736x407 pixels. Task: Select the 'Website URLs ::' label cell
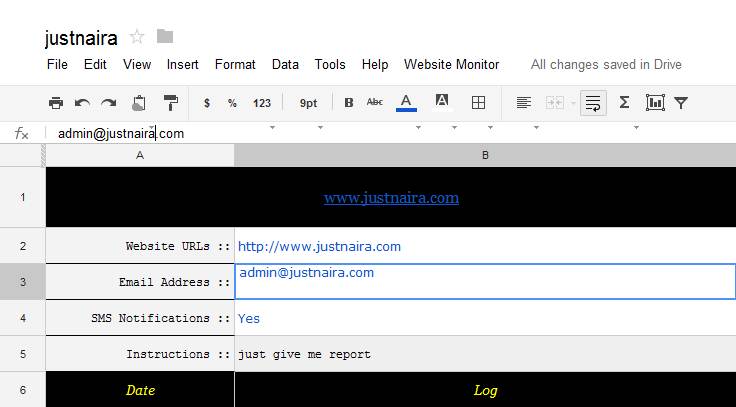[140, 246]
